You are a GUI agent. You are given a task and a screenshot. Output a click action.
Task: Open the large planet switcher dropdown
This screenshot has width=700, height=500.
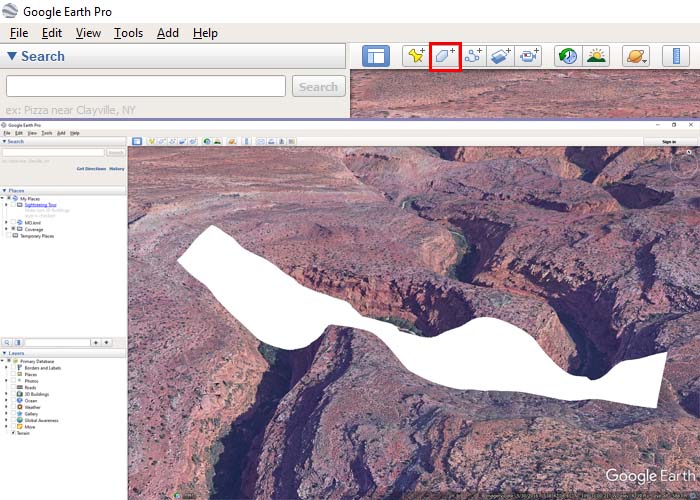(x=635, y=56)
